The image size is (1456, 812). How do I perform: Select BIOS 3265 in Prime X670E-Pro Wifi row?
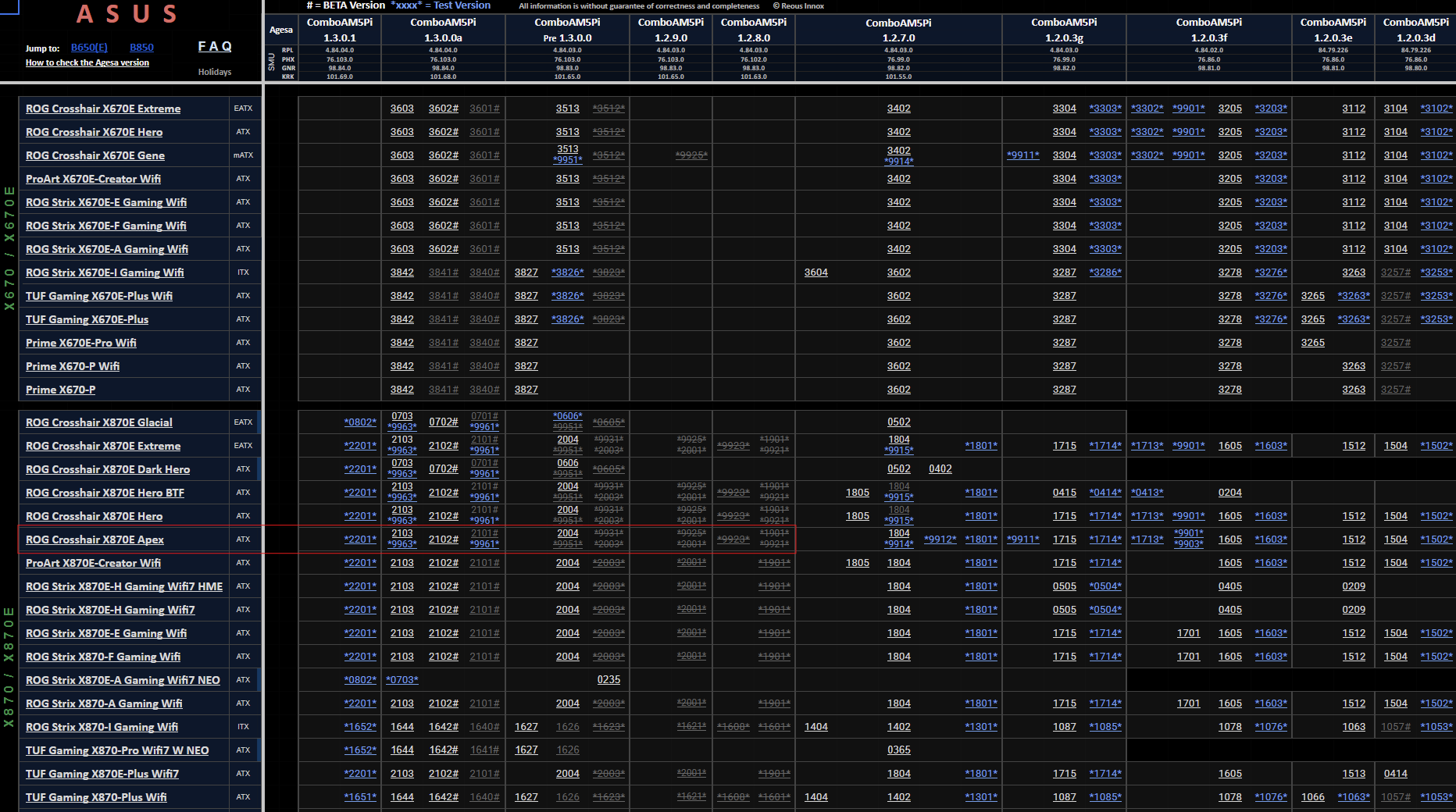pyautogui.click(x=1313, y=343)
